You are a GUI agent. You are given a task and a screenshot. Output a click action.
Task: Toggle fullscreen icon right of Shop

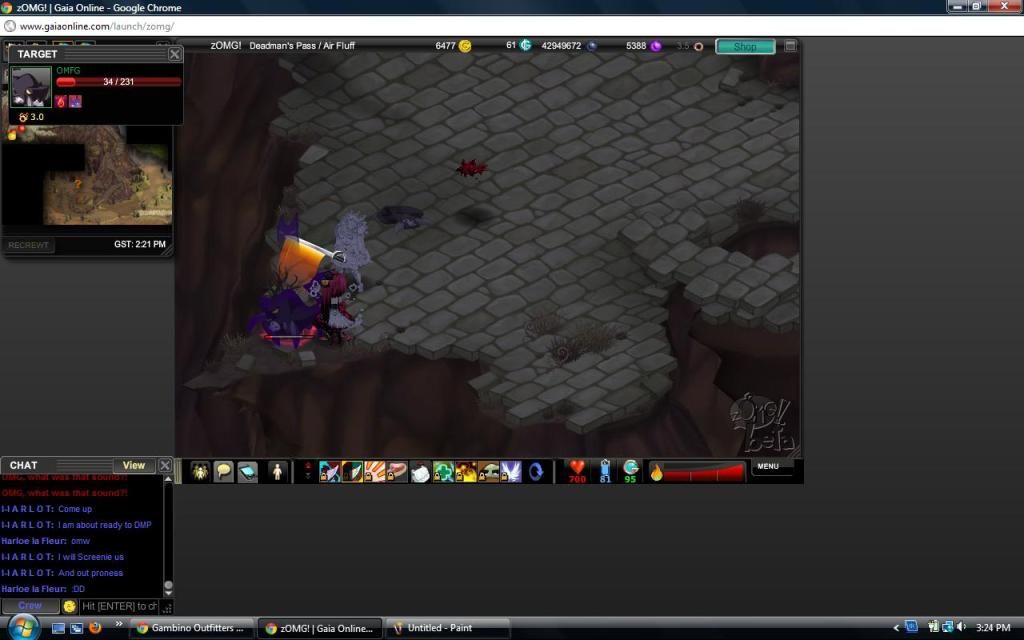(790, 46)
